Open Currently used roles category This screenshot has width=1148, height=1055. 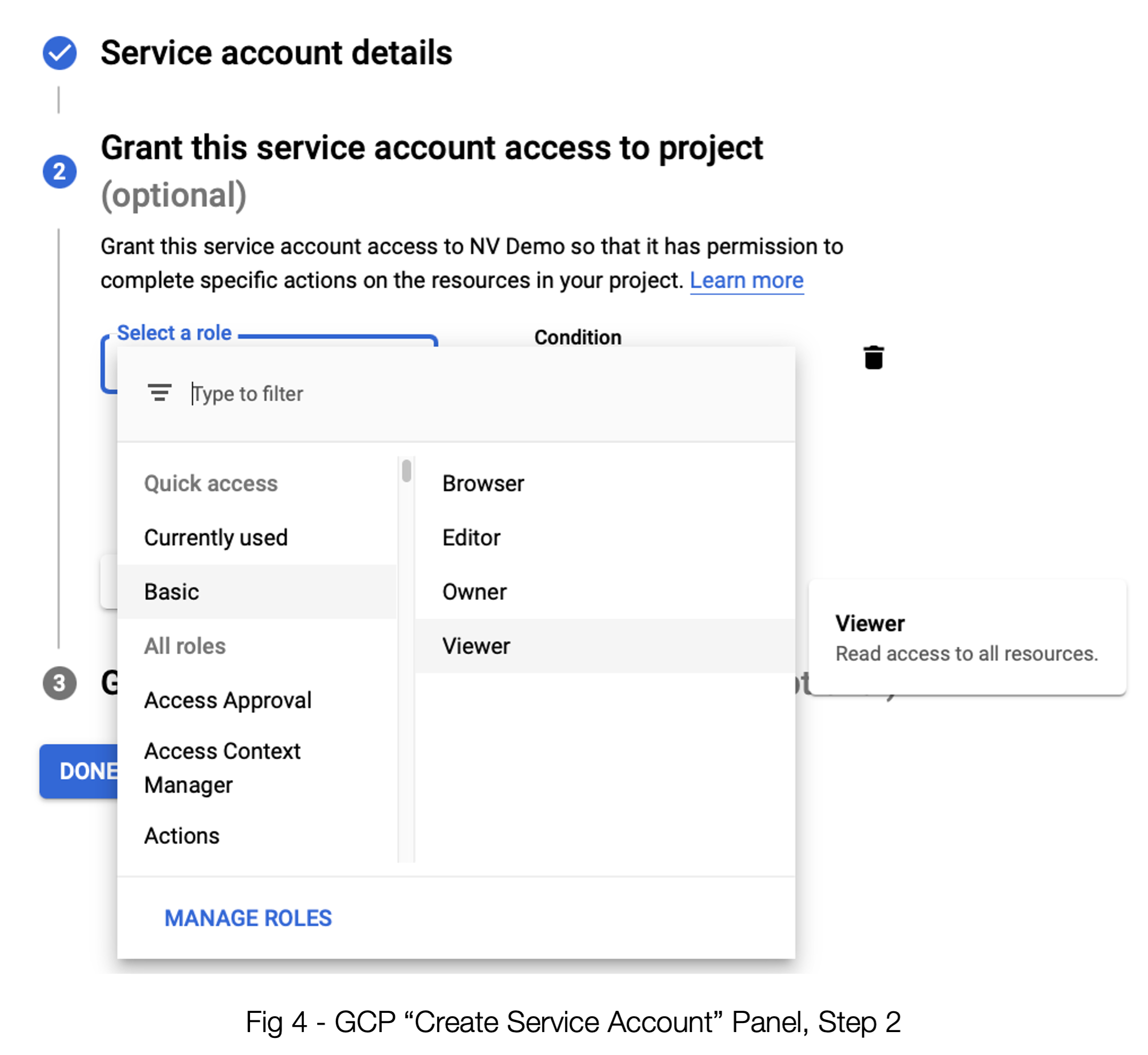coord(215,538)
